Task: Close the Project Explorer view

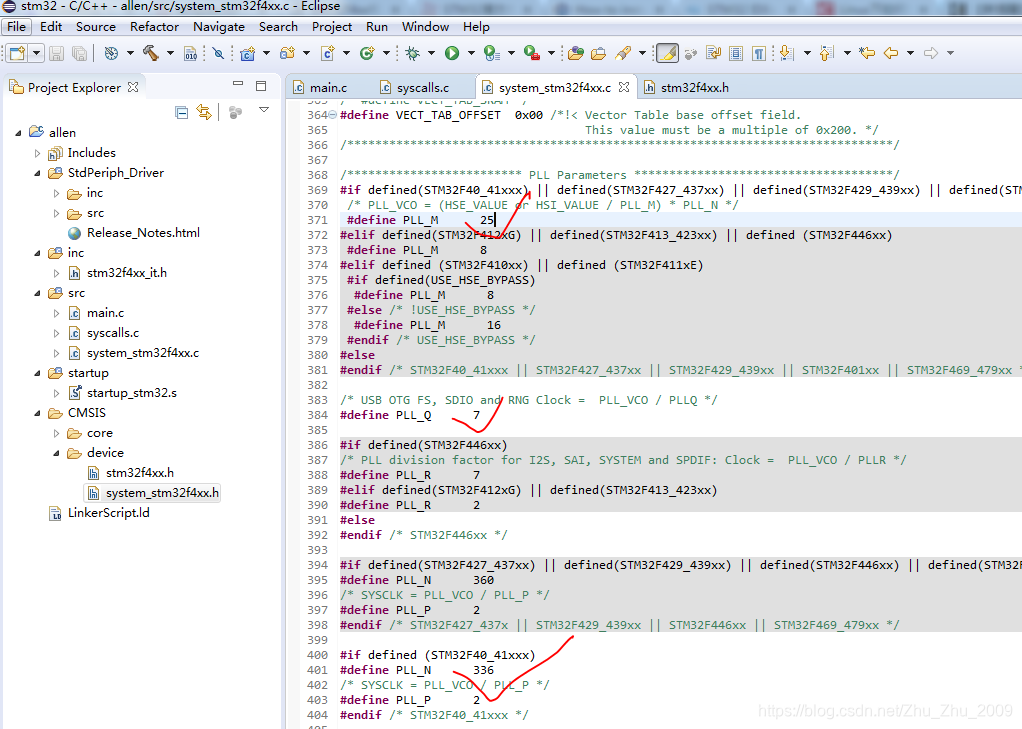Action: tap(133, 87)
